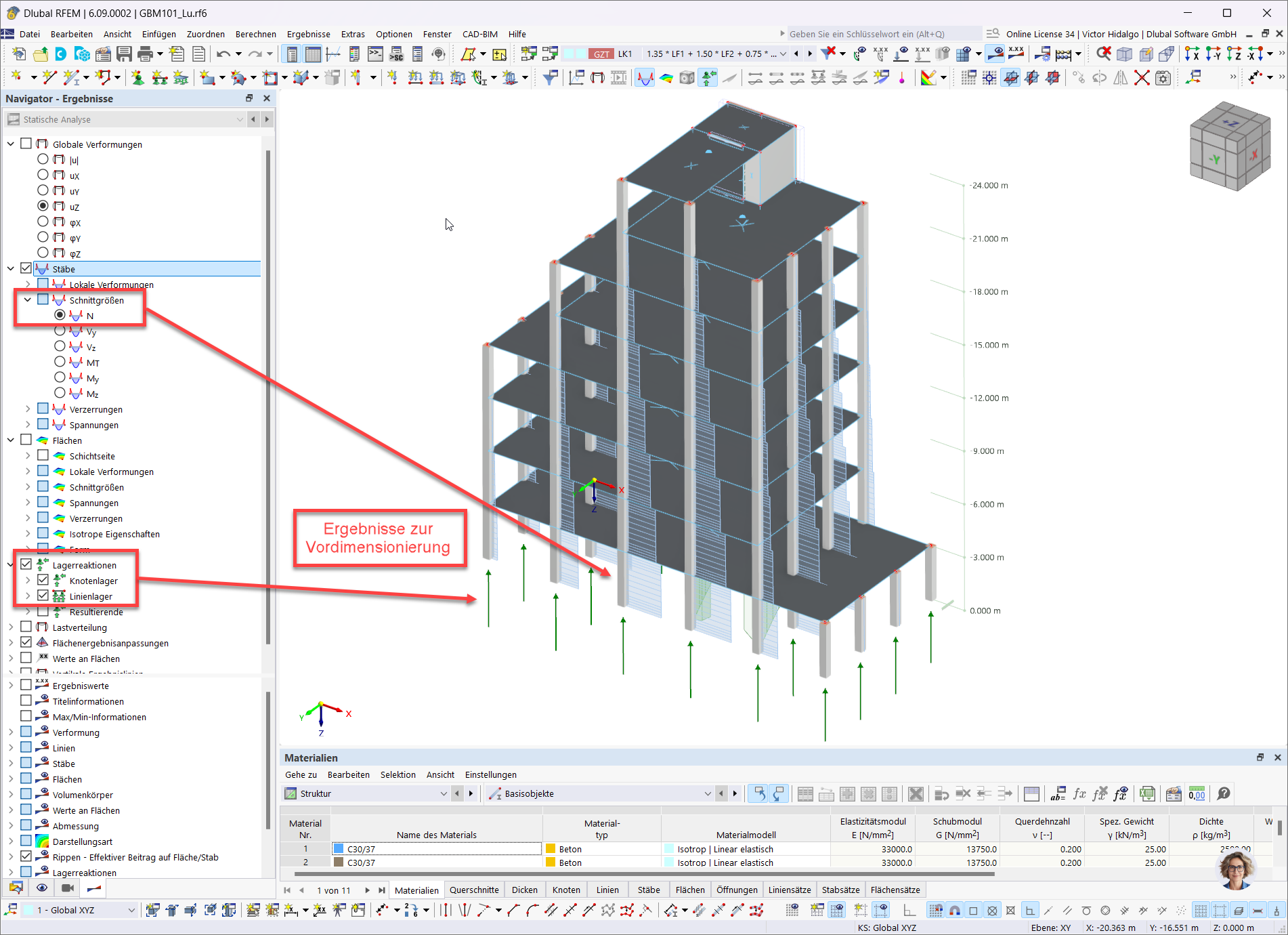1288x935 pixels.
Task: Enable the Globale Verformungen checkbox
Action: click(x=26, y=144)
